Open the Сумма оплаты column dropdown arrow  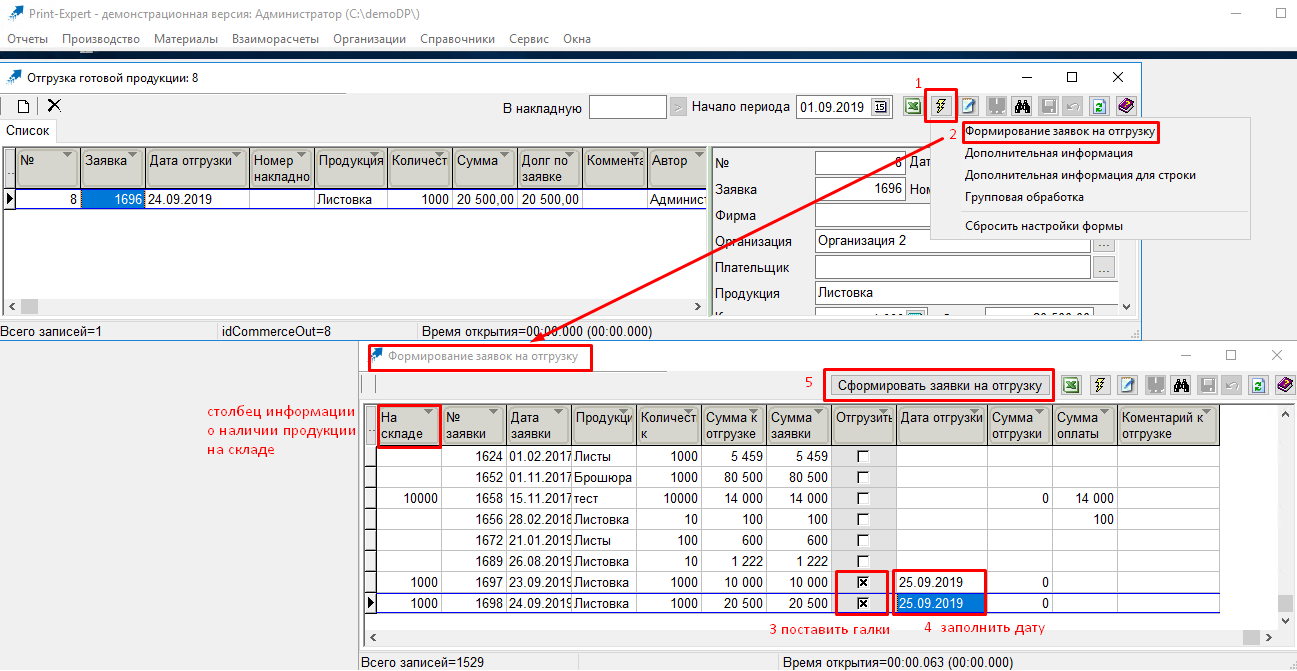tap(1104, 413)
